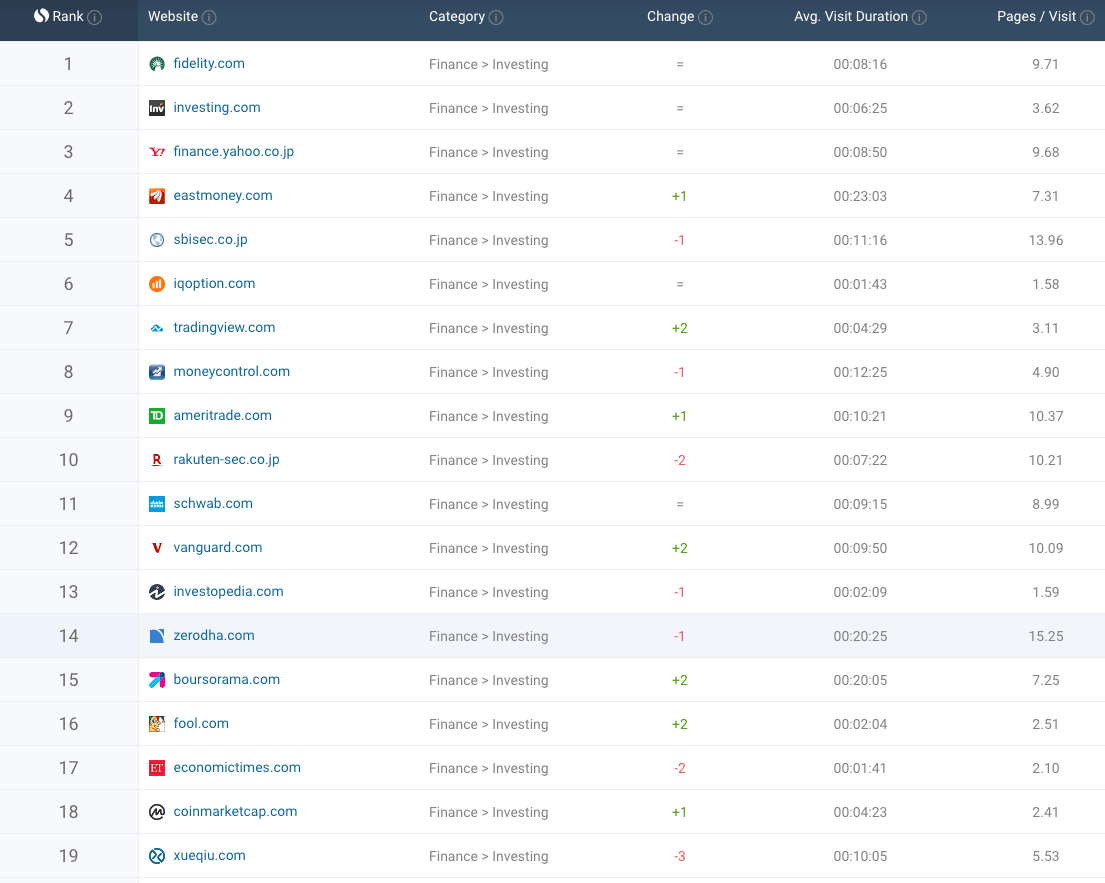Click the Website column header

pyautogui.click(x=173, y=16)
